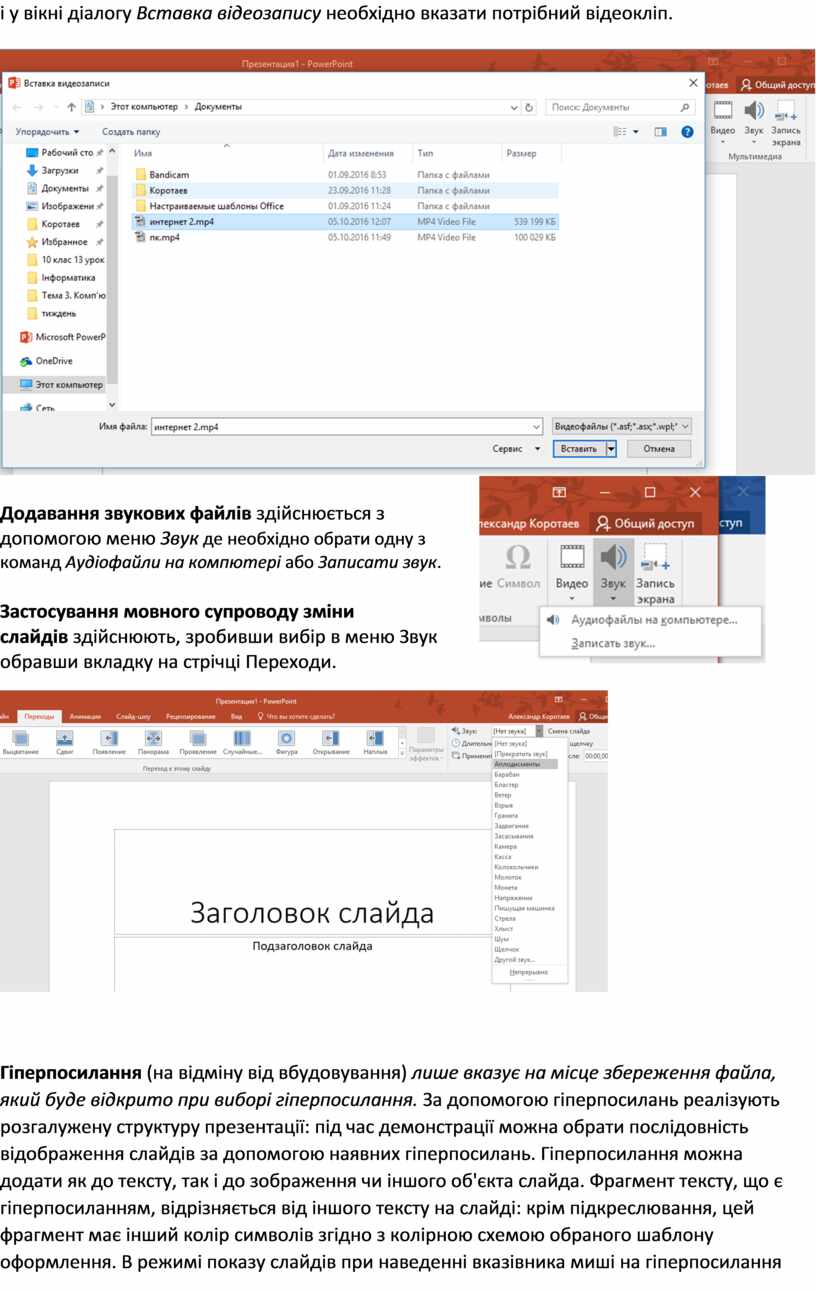
Task: Click the navigation pane vertical scrollbar
Action: click(112, 277)
